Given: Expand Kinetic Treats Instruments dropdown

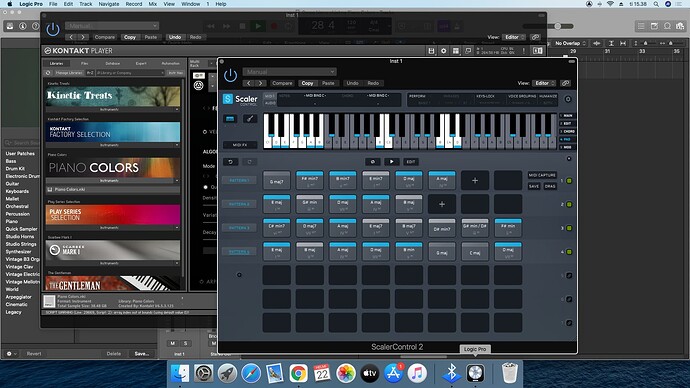Looking at the screenshot, I should (x=113, y=109).
